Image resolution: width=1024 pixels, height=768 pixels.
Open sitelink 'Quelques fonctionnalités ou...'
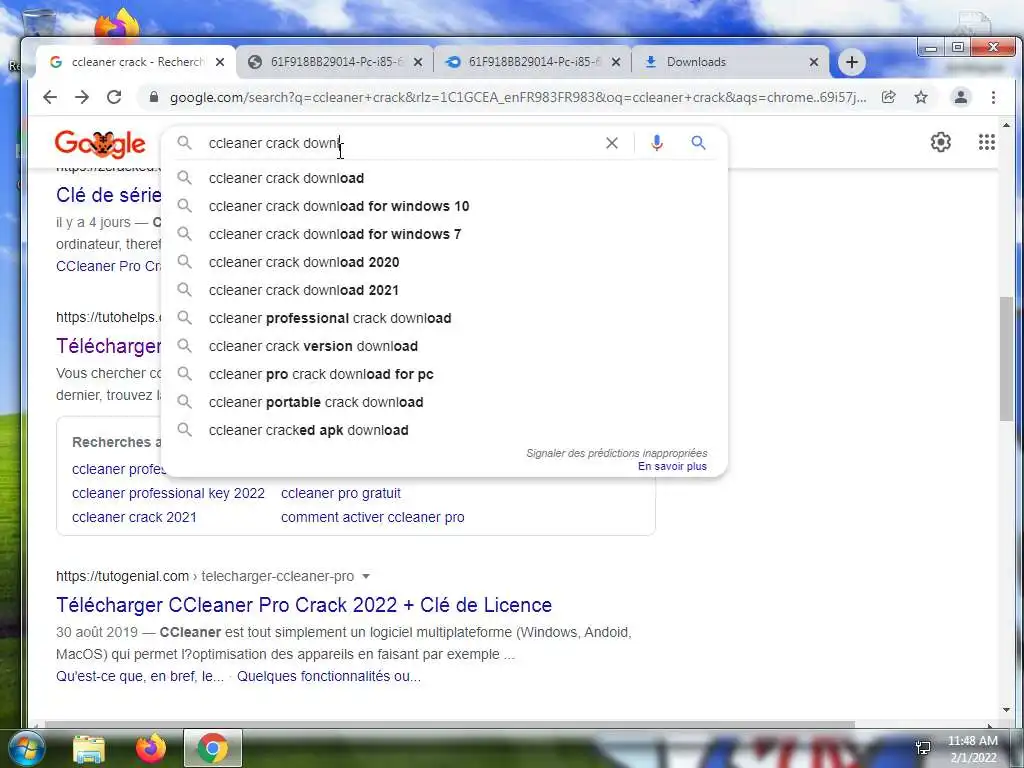coord(329,677)
